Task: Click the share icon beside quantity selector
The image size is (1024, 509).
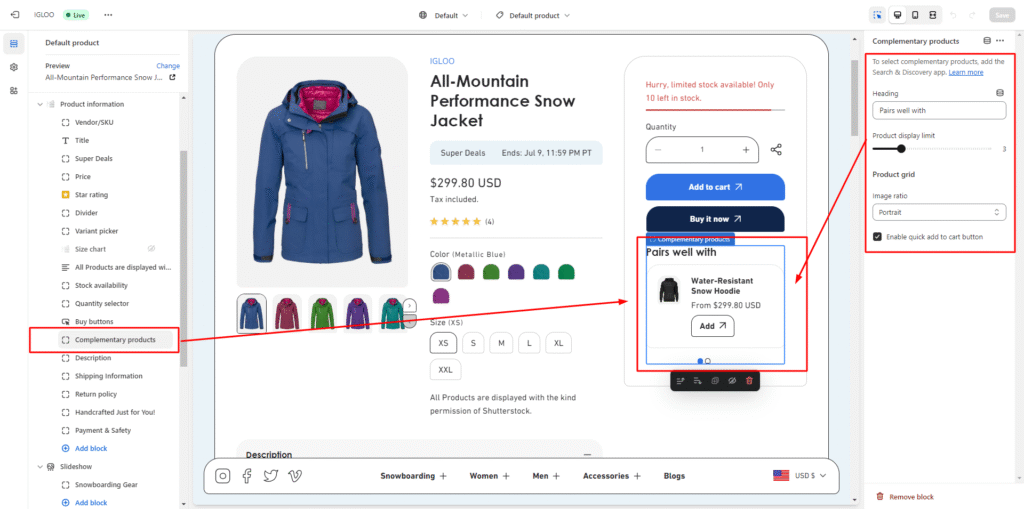Action: tap(776, 150)
